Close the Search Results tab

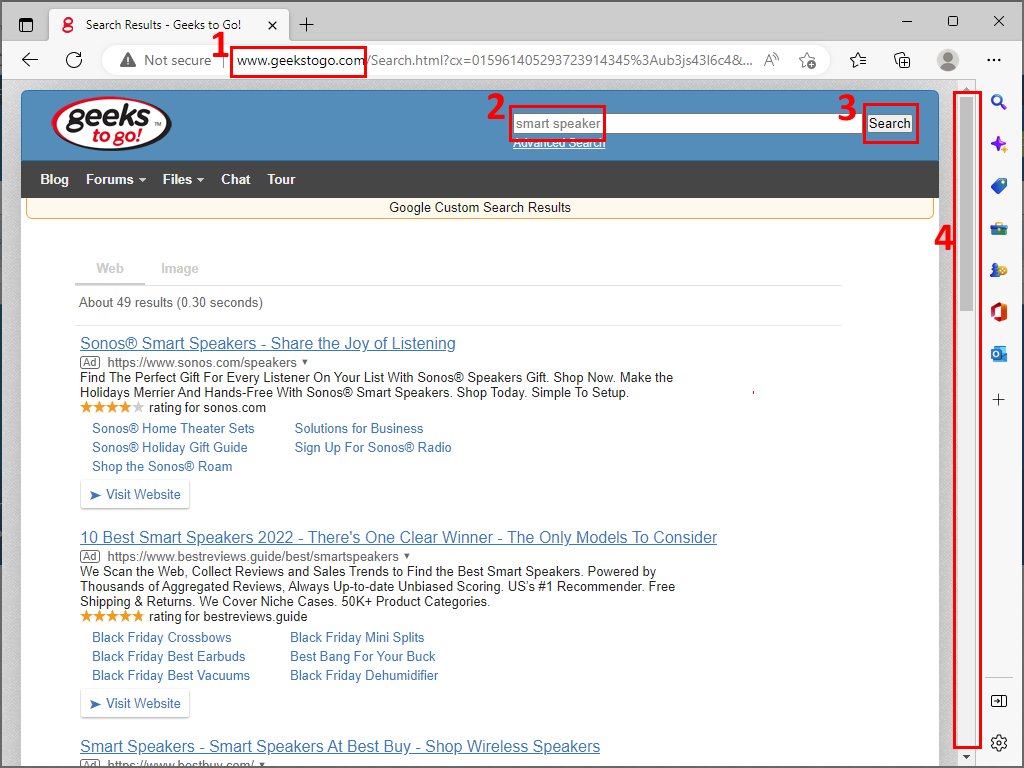click(272, 25)
